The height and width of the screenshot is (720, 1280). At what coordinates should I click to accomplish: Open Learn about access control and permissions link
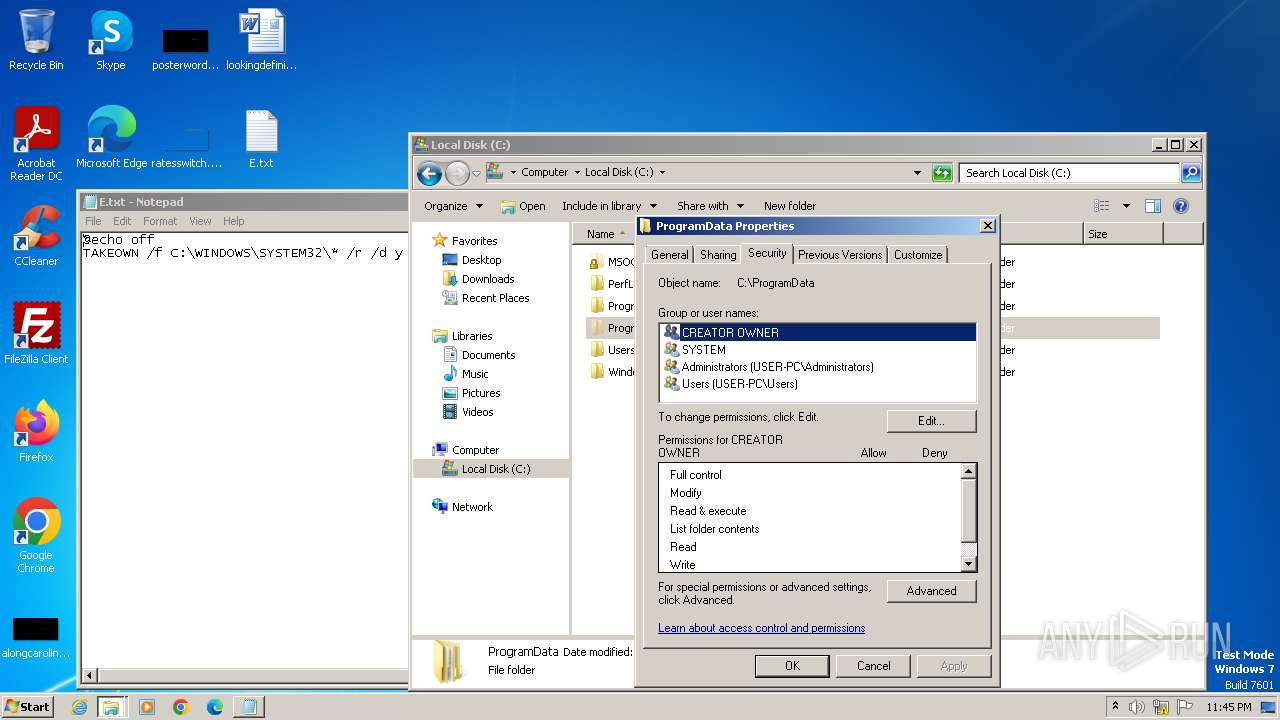click(761, 628)
